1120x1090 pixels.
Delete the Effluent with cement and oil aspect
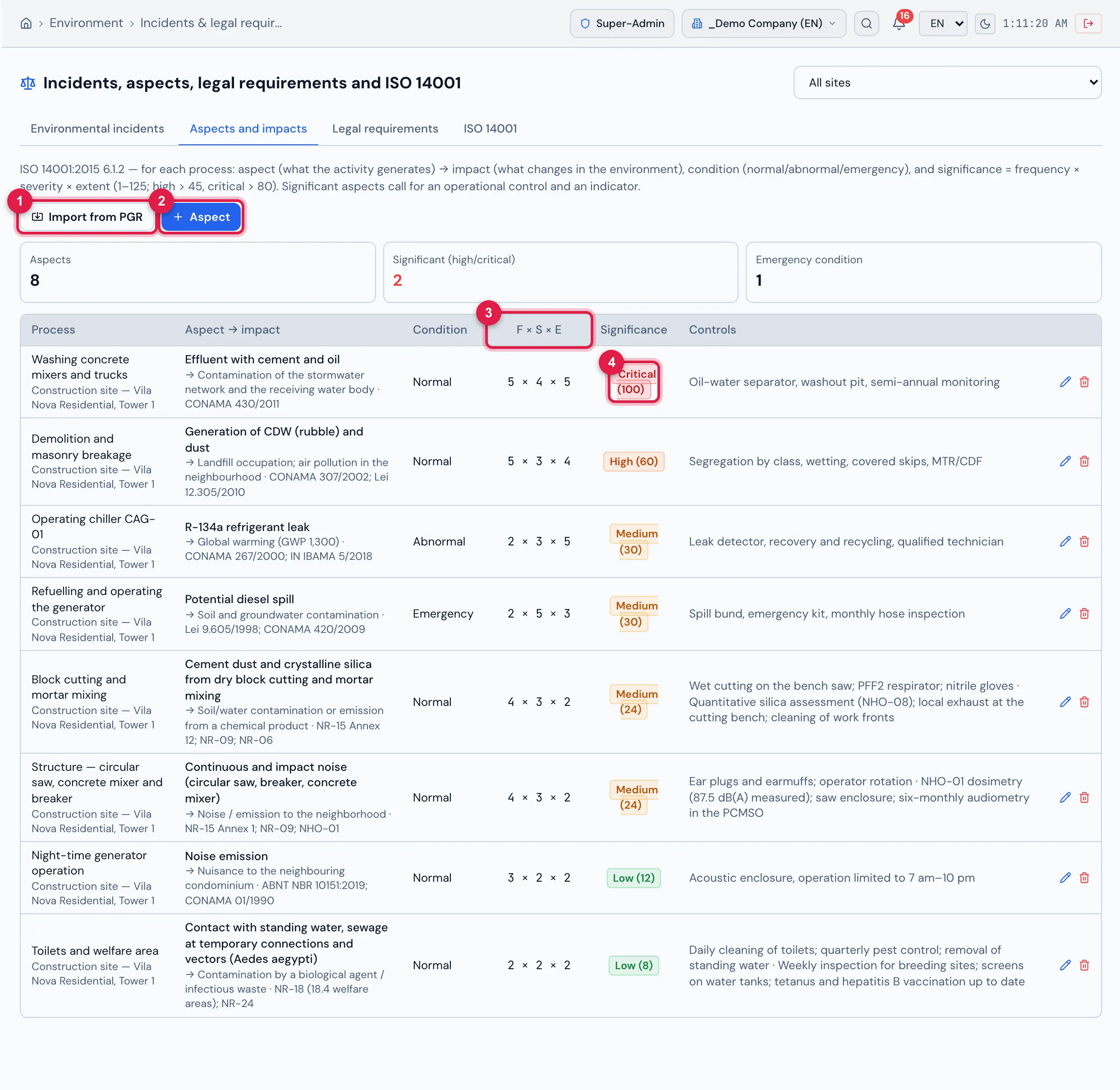(1084, 382)
